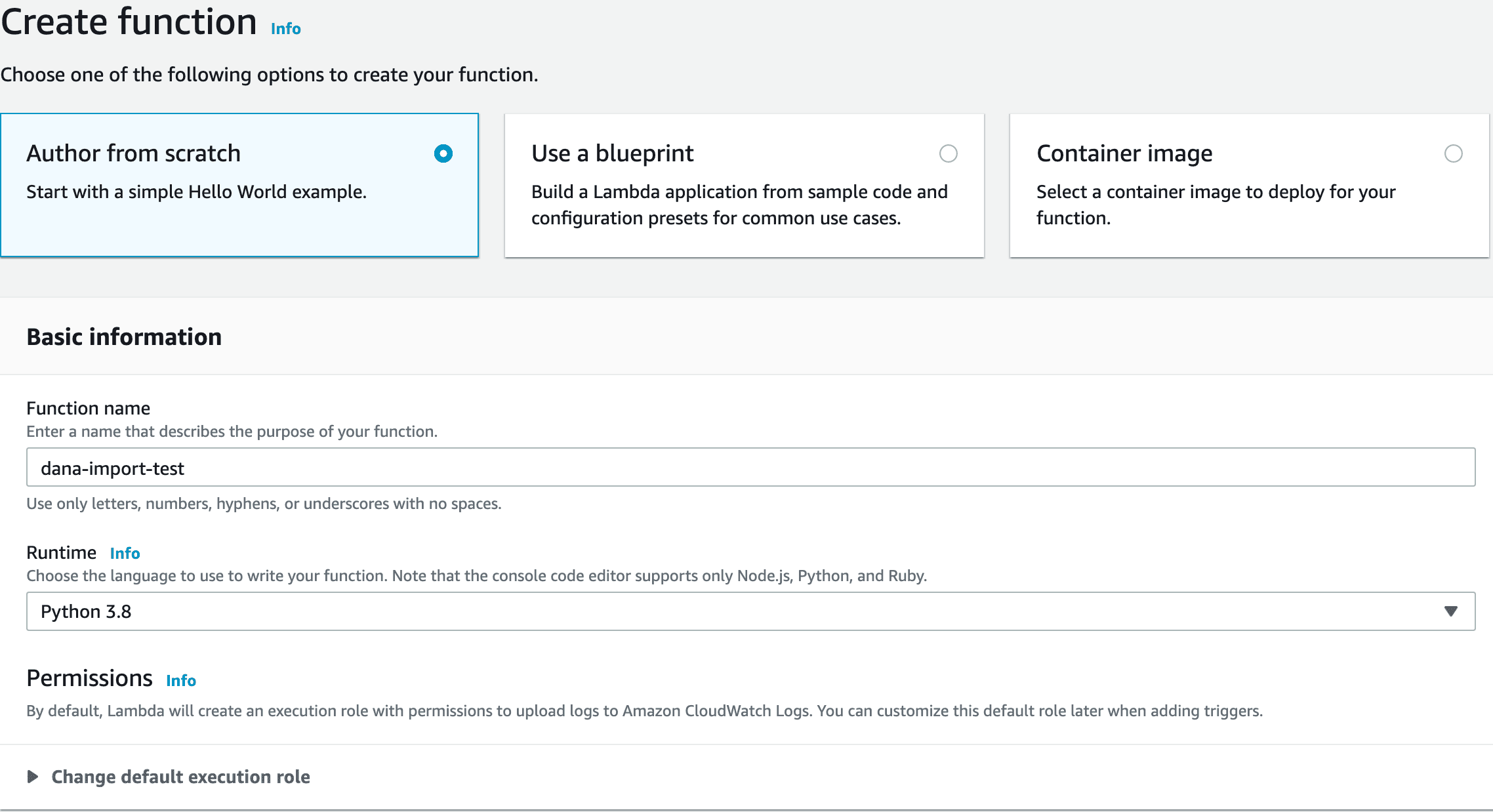Click the Author from scratch card title

tap(133, 153)
